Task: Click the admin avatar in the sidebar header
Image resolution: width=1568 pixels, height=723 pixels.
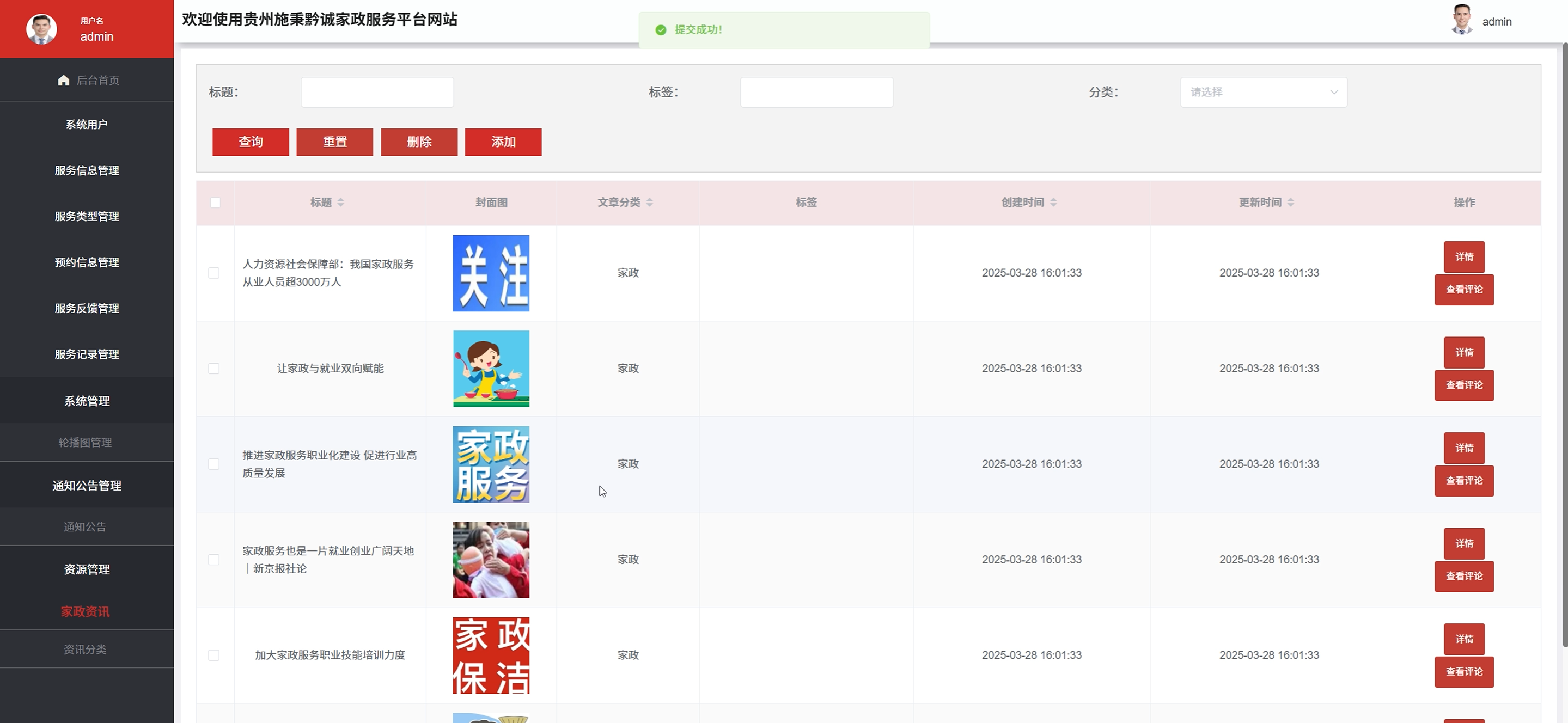Action: [x=41, y=29]
